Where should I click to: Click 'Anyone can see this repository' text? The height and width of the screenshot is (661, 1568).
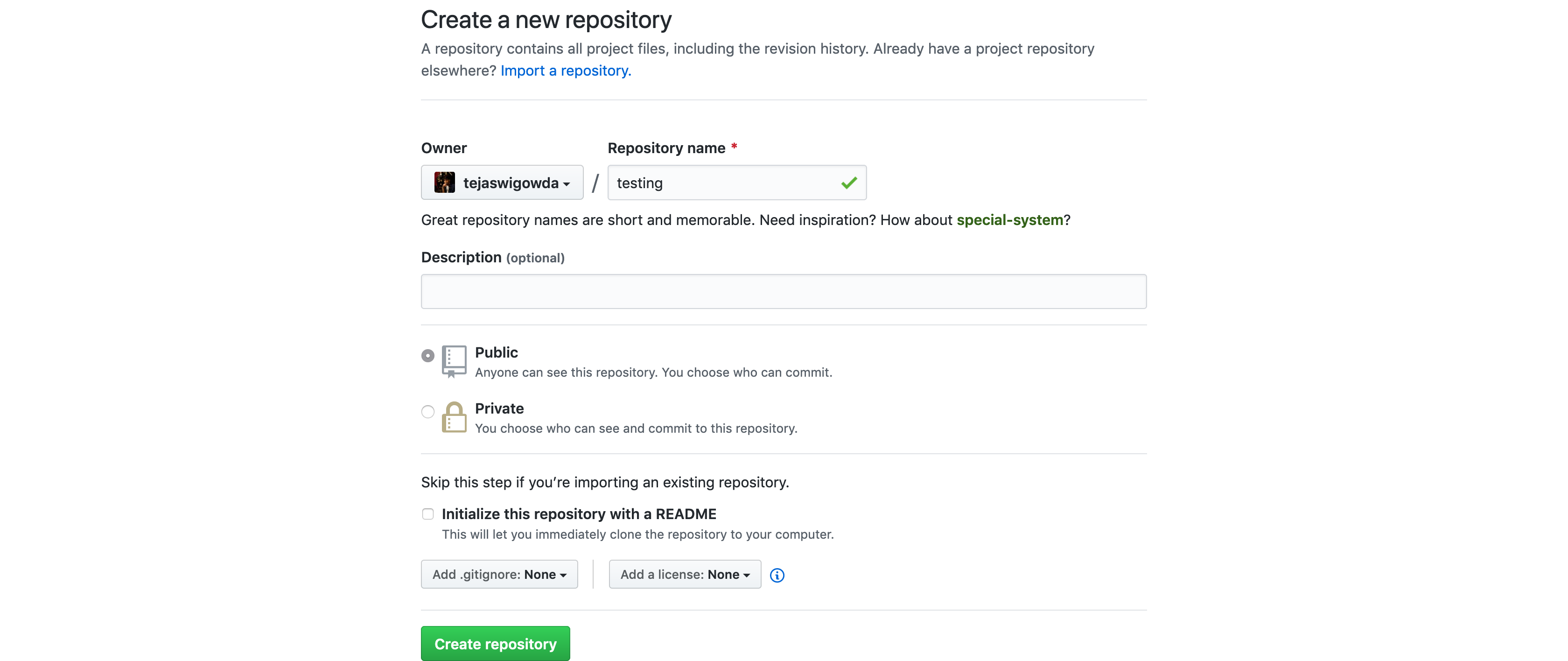pyautogui.click(x=653, y=372)
